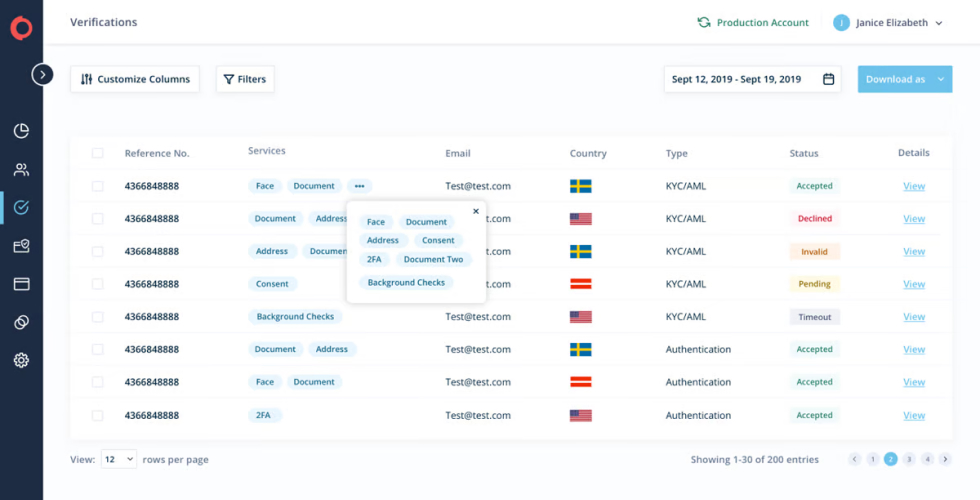Screen dimensions: 980x500
Task: Click the Invalid status badge
Action: point(814,252)
